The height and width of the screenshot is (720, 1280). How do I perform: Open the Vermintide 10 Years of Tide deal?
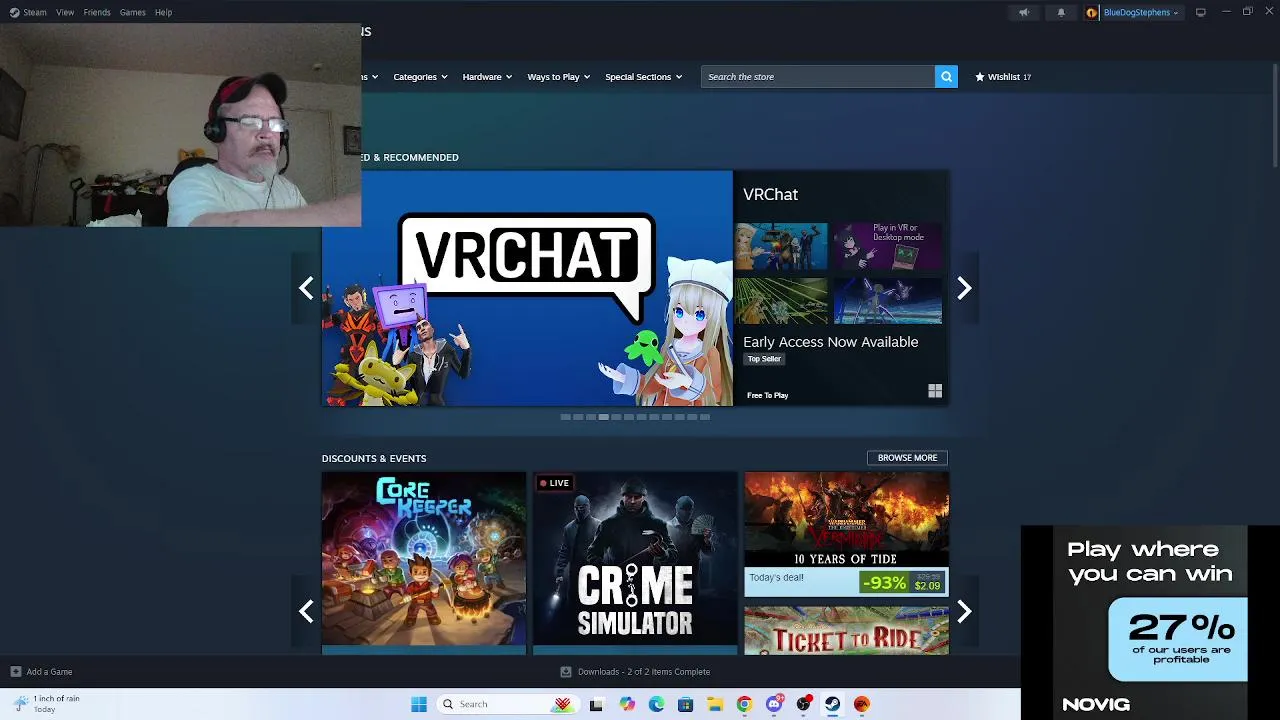coord(846,534)
